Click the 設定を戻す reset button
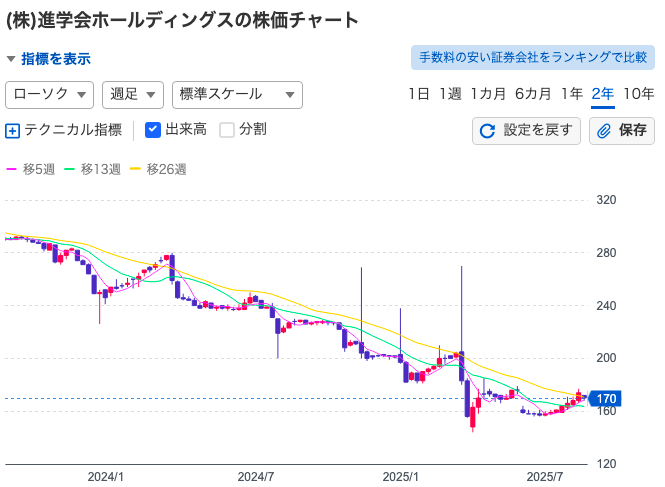This screenshot has width=665, height=487. (526, 131)
